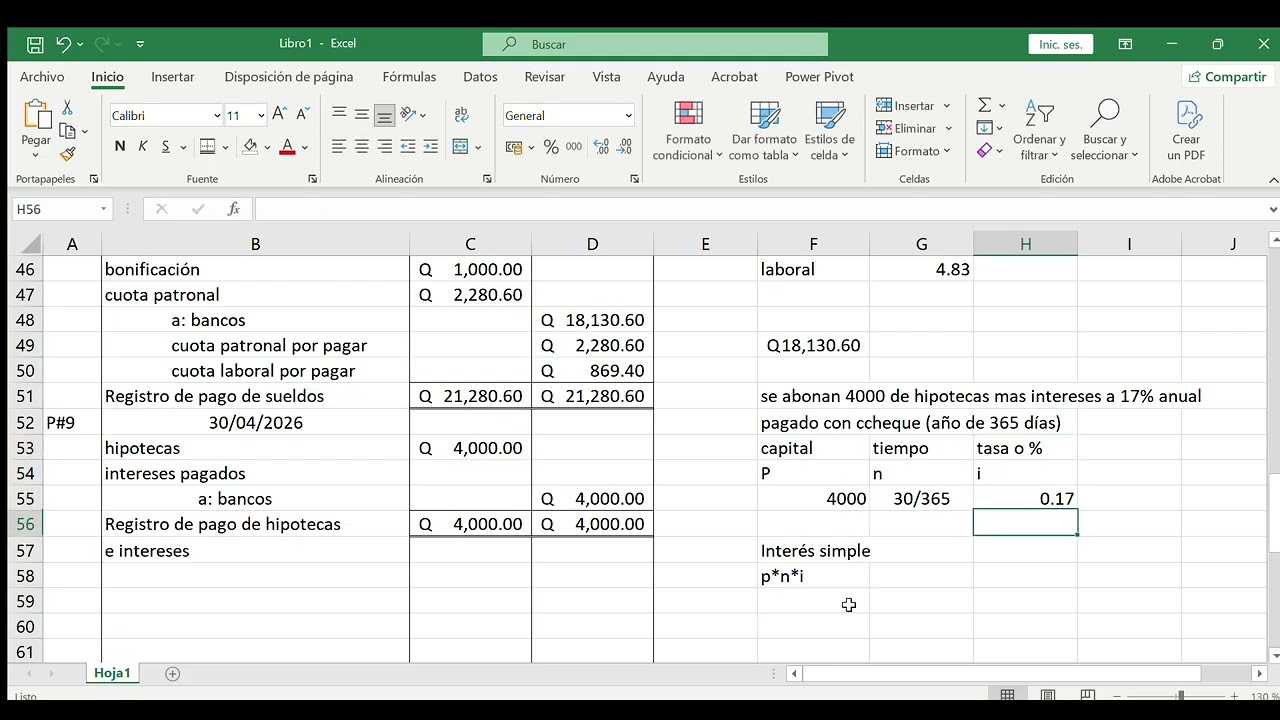The width and height of the screenshot is (1280, 720).
Task: Open the General number format dropdown
Action: [628, 116]
